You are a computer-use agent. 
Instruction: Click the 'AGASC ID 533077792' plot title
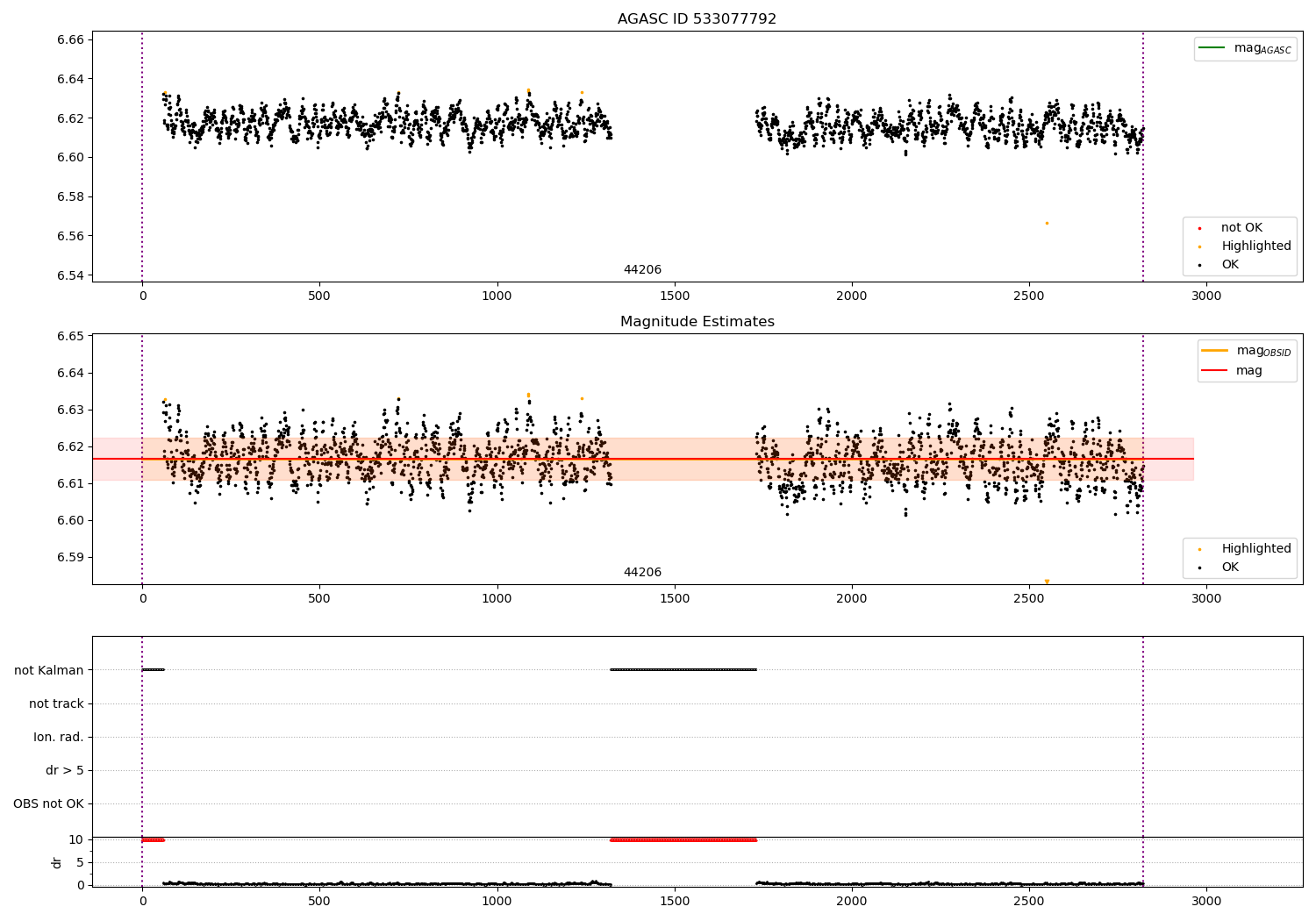pos(697,18)
